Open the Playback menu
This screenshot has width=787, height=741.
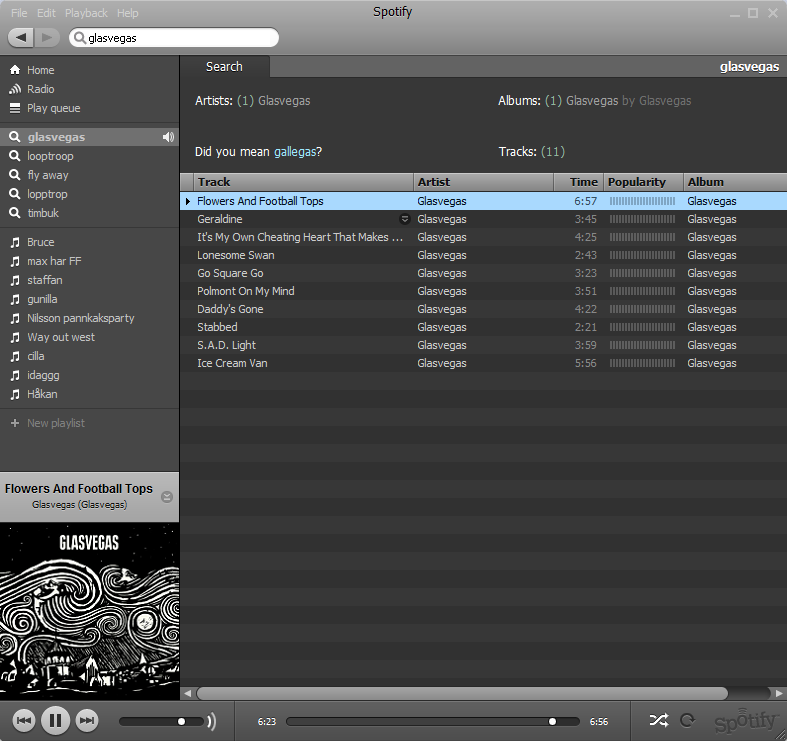coord(86,13)
